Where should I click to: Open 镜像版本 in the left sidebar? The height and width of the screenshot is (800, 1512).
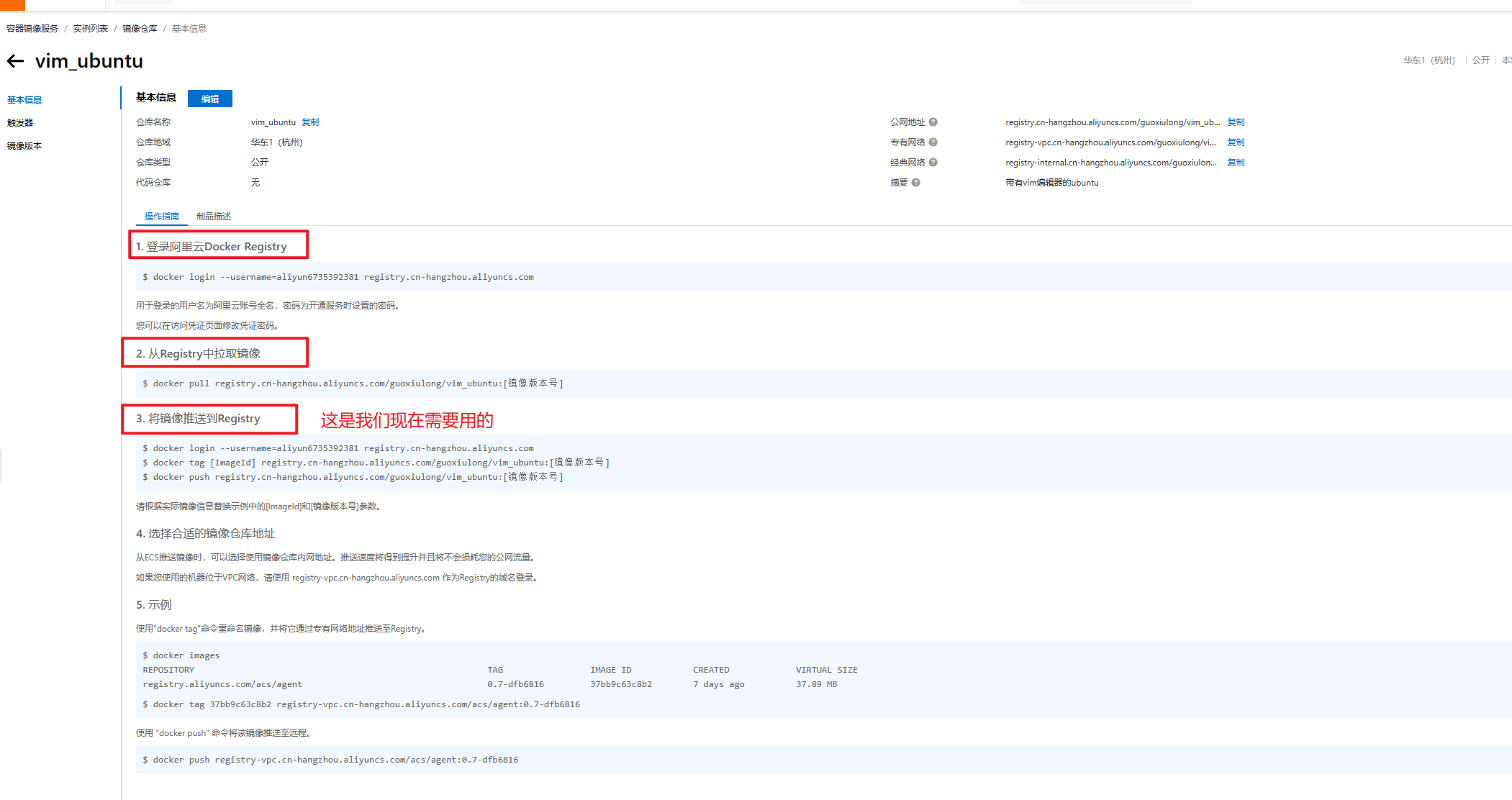coord(24,146)
